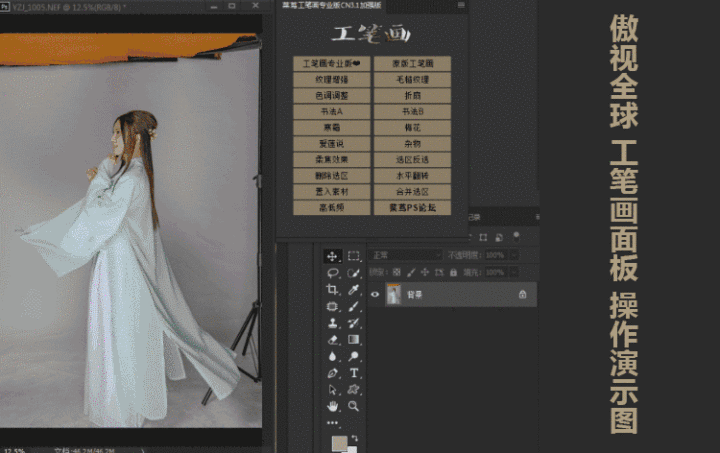Activate the Crop tool
720x453 pixels.
click(x=333, y=289)
